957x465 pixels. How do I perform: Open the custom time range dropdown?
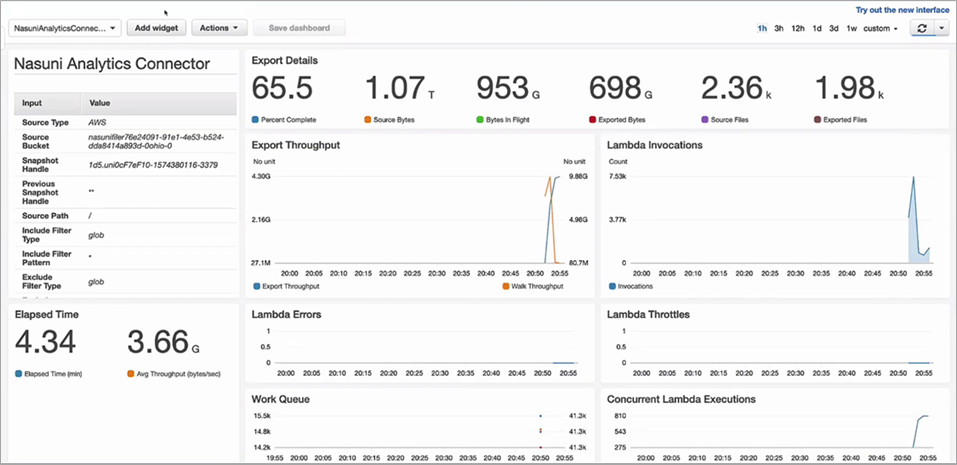(880, 29)
